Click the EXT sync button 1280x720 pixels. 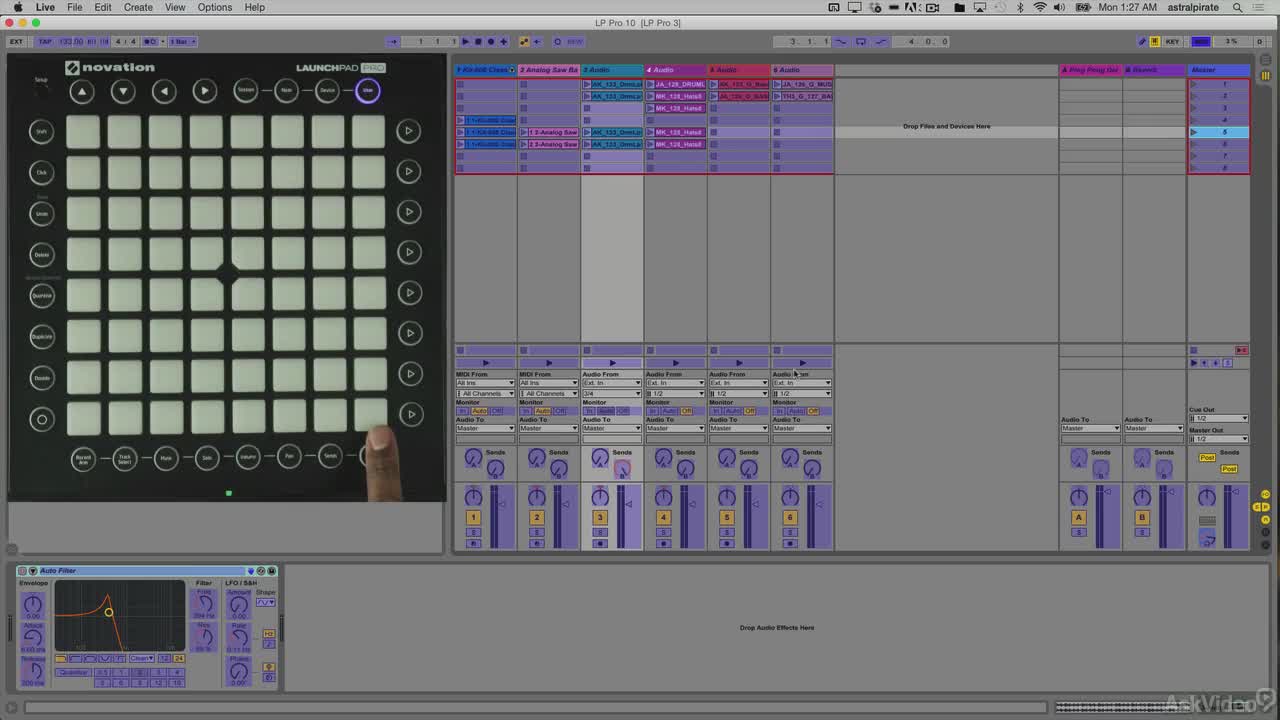17,42
